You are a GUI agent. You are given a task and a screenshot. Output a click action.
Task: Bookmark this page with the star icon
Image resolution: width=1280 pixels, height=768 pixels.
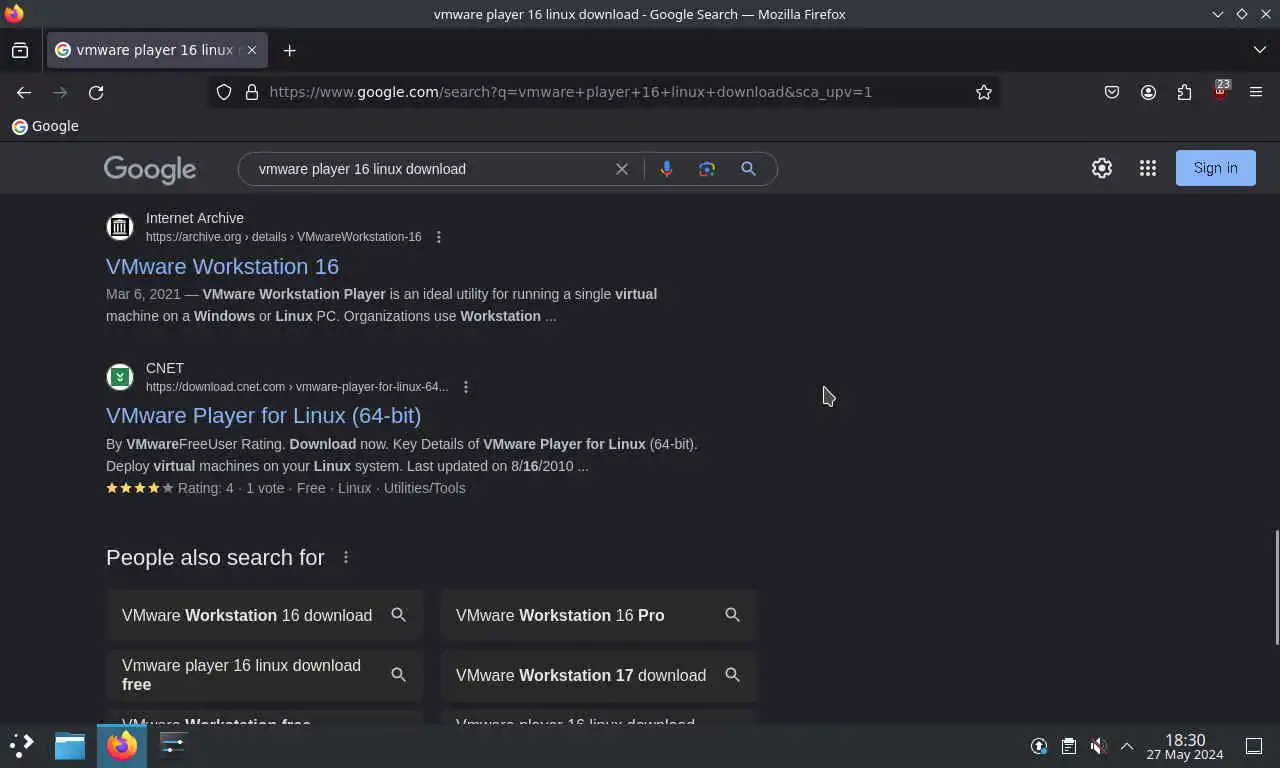[984, 92]
